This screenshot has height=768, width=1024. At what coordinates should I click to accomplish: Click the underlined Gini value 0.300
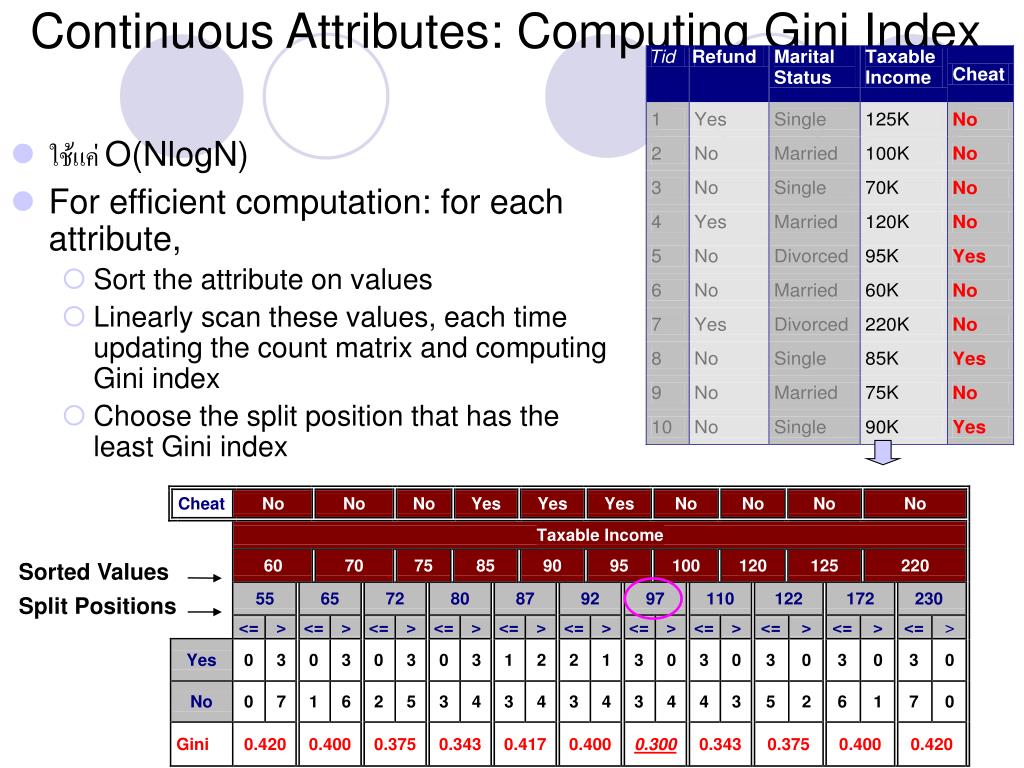pyautogui.click(x=655, y=744)
